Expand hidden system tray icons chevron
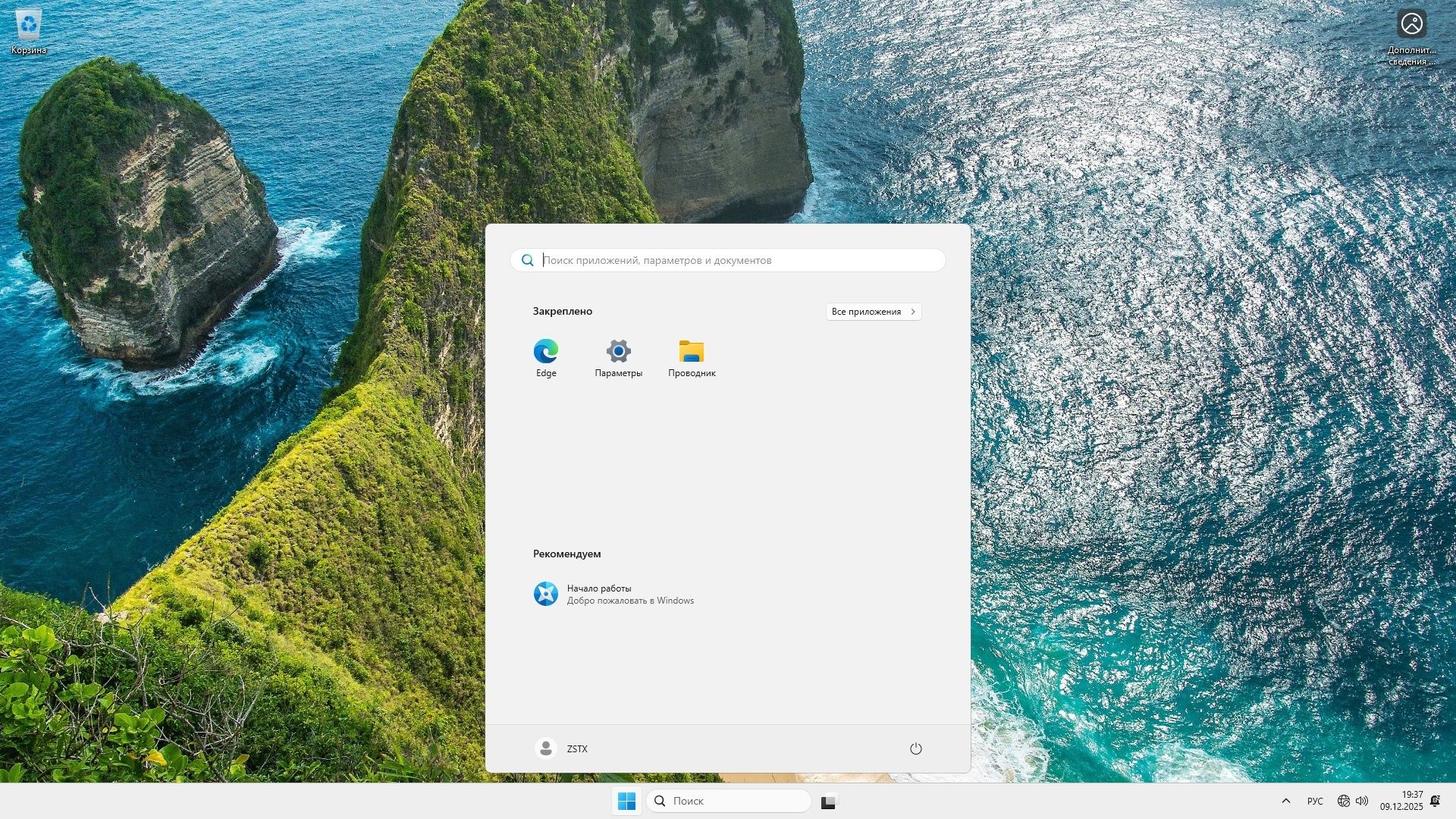The height and width of the screenshot is (819, 1456). point(1285,801)
